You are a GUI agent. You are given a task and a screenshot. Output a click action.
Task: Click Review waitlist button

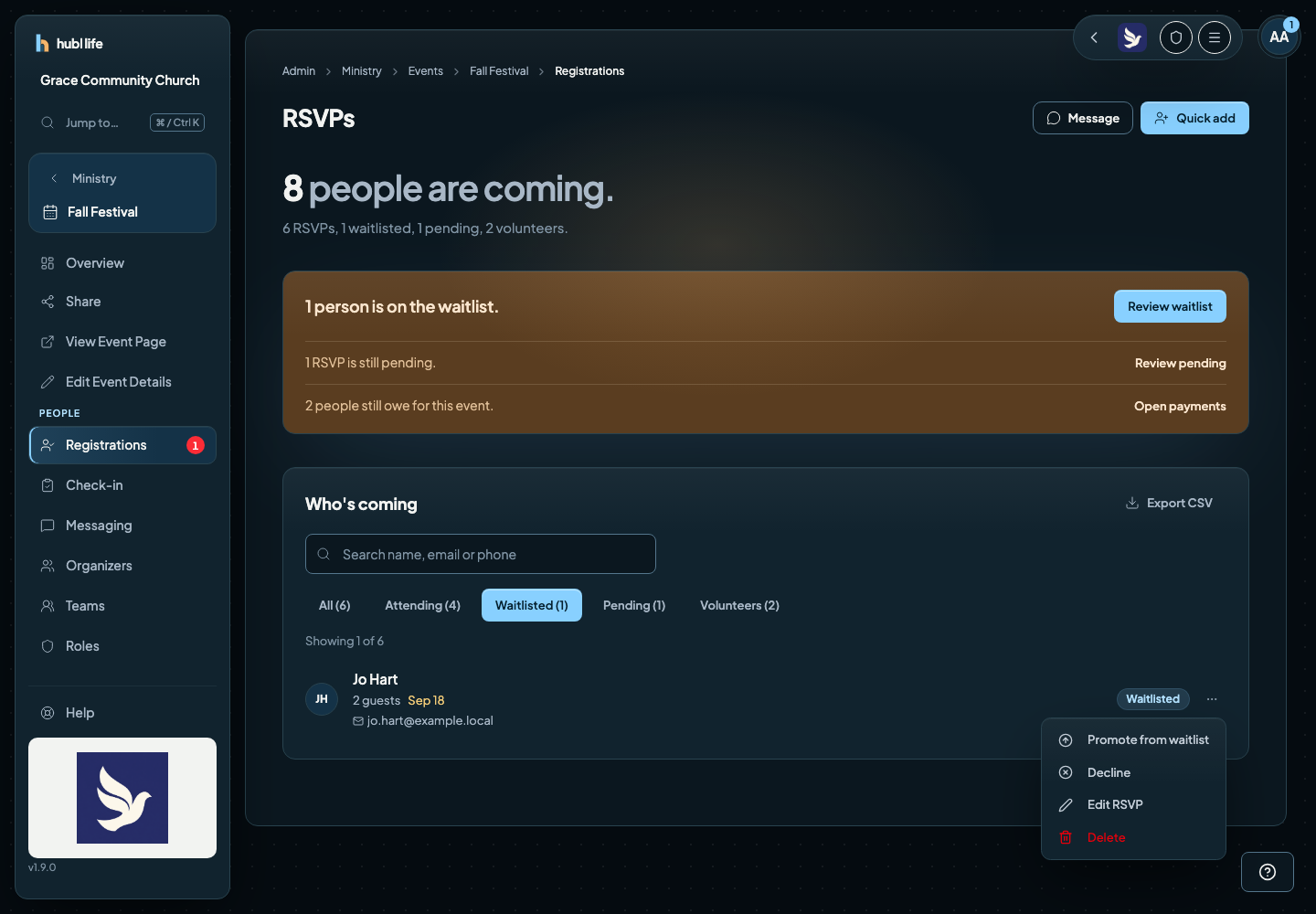point(1170,306)
